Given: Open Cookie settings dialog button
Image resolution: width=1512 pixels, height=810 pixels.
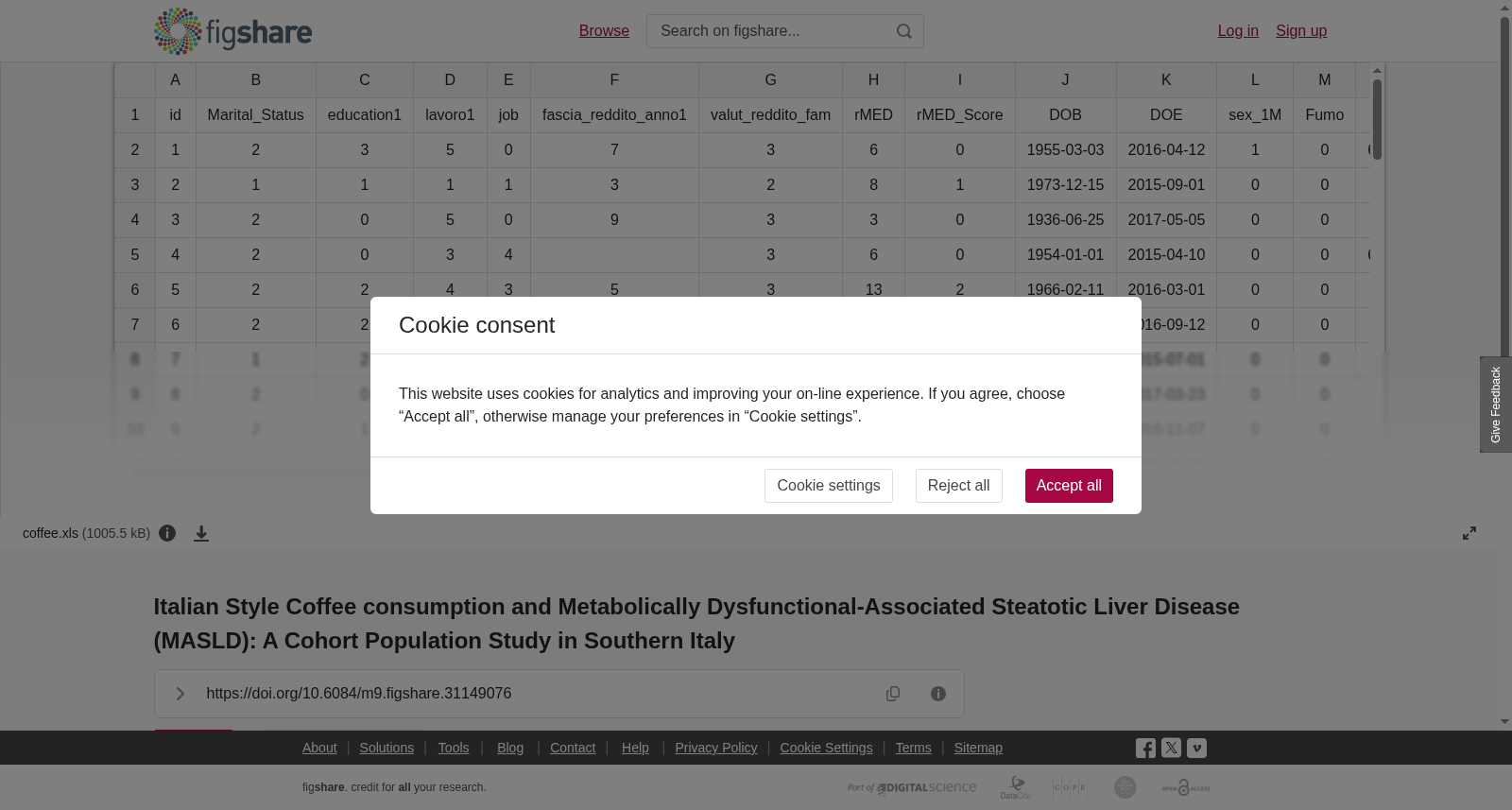Looking at the screenshot, I should pyautogui.click(x=829, y=486).
